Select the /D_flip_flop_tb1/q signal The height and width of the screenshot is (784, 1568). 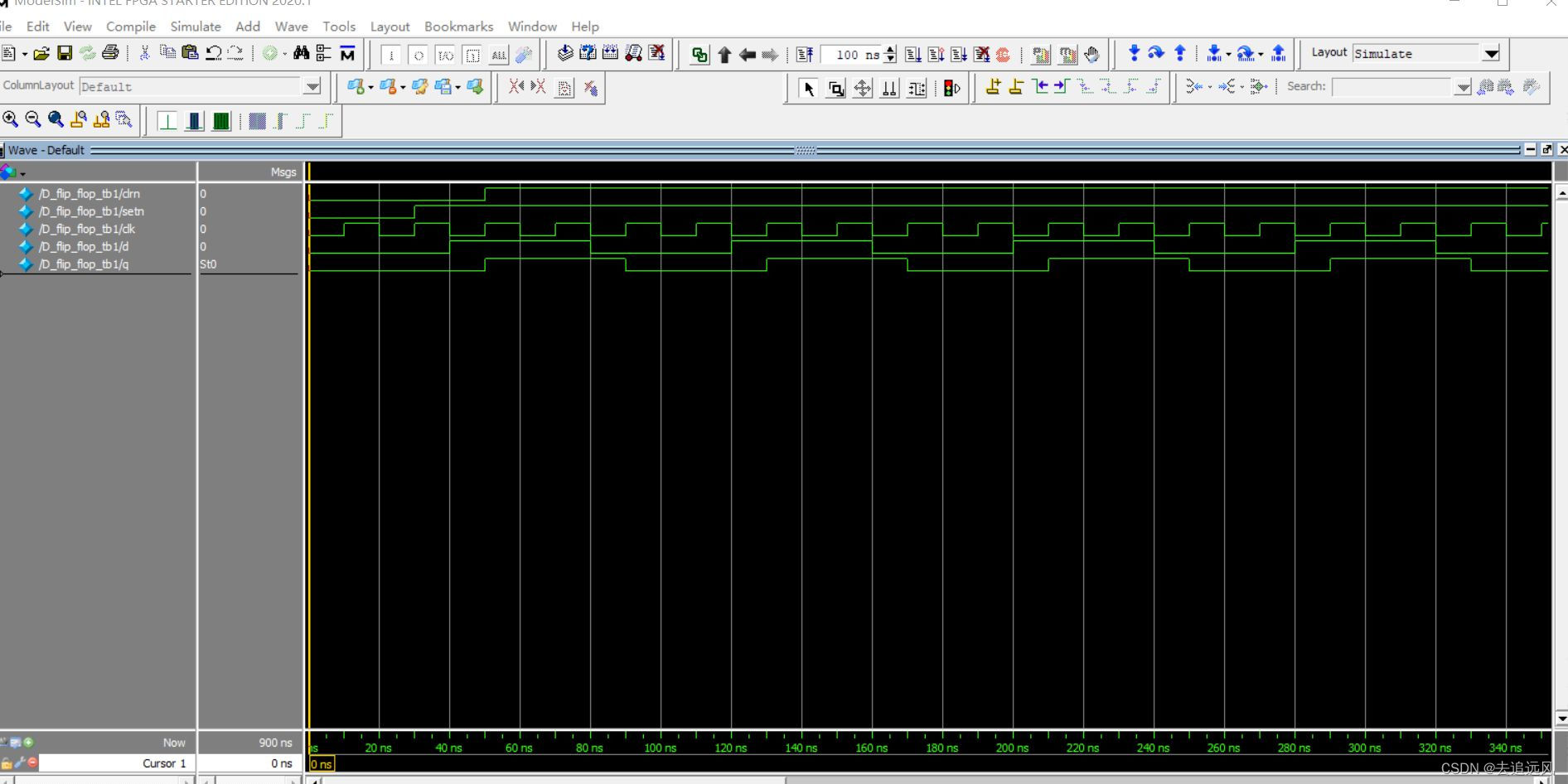pyautogui.click(x=84, y=264)
